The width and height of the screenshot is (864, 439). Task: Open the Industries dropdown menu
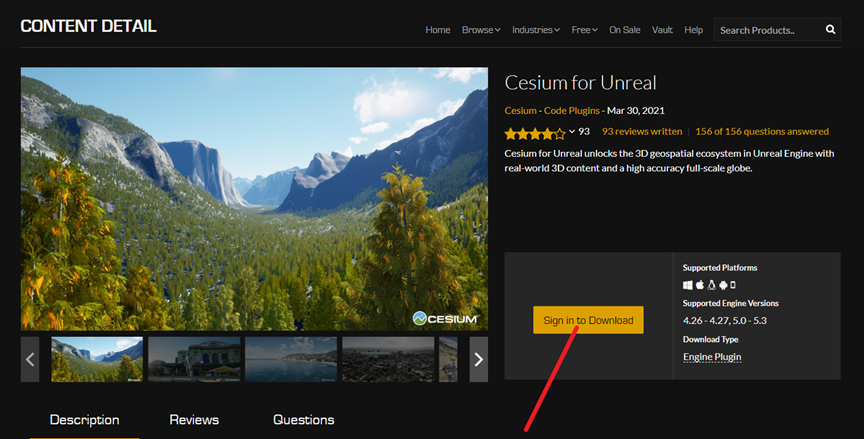[536, 30]
